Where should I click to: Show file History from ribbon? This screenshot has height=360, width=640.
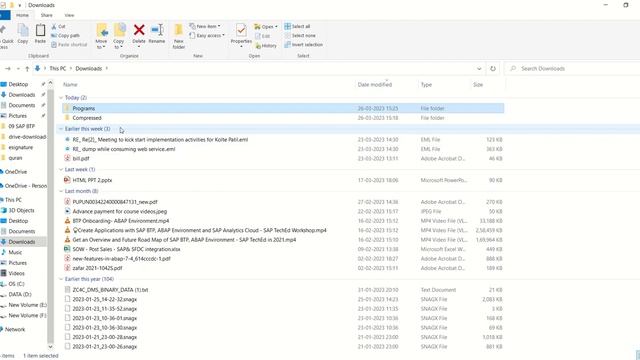266,45
